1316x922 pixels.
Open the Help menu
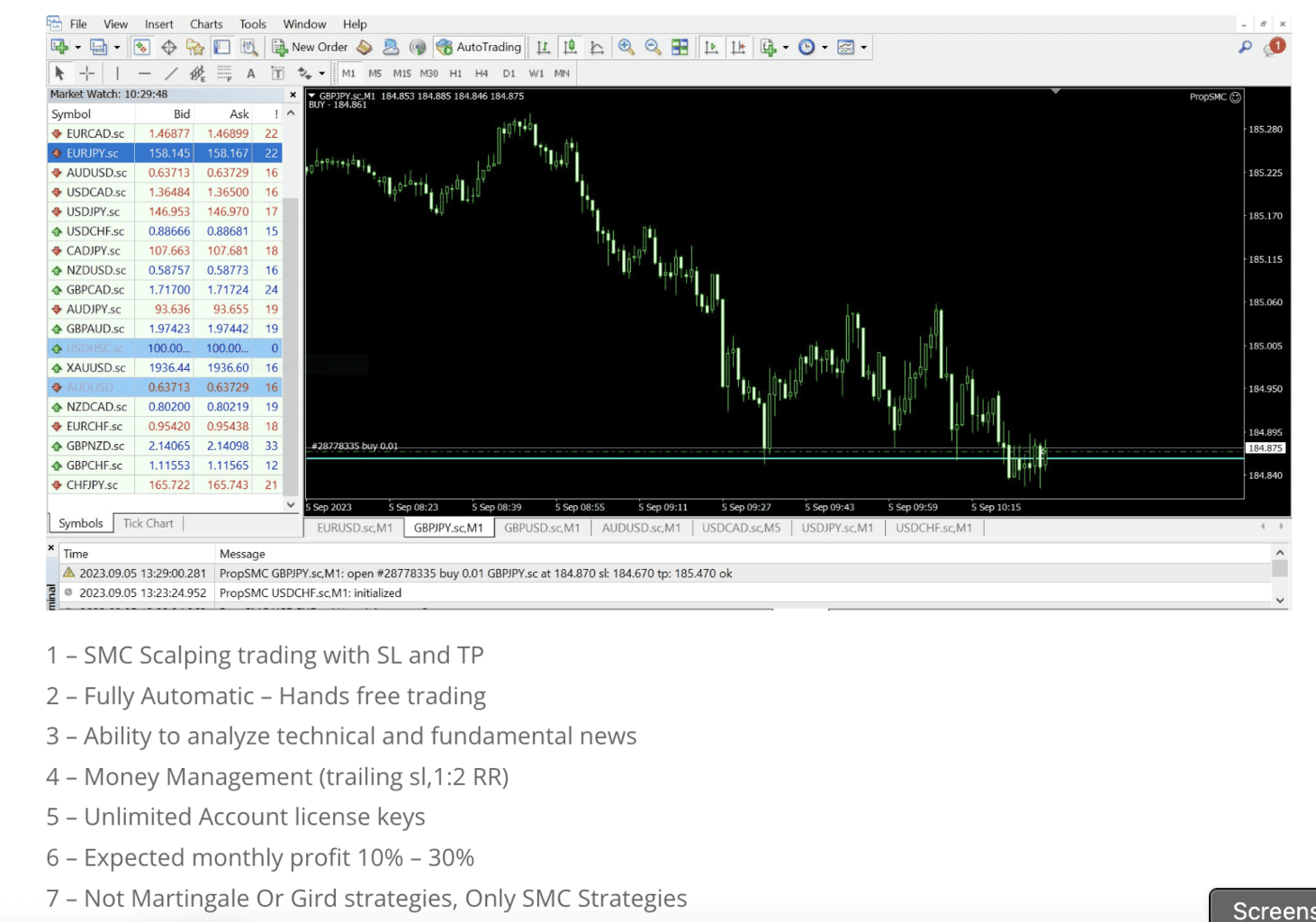pyautogui.click(x=355, y=24)
